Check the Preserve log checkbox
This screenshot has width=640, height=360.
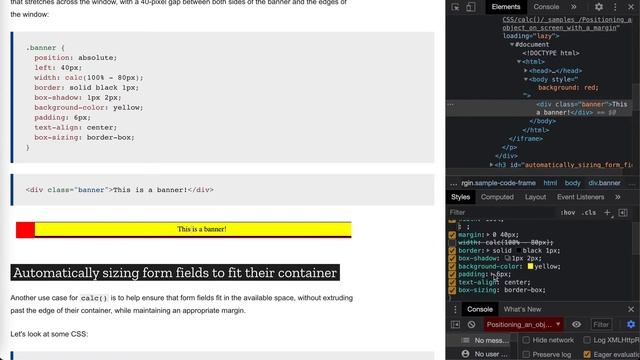[526, 354]
